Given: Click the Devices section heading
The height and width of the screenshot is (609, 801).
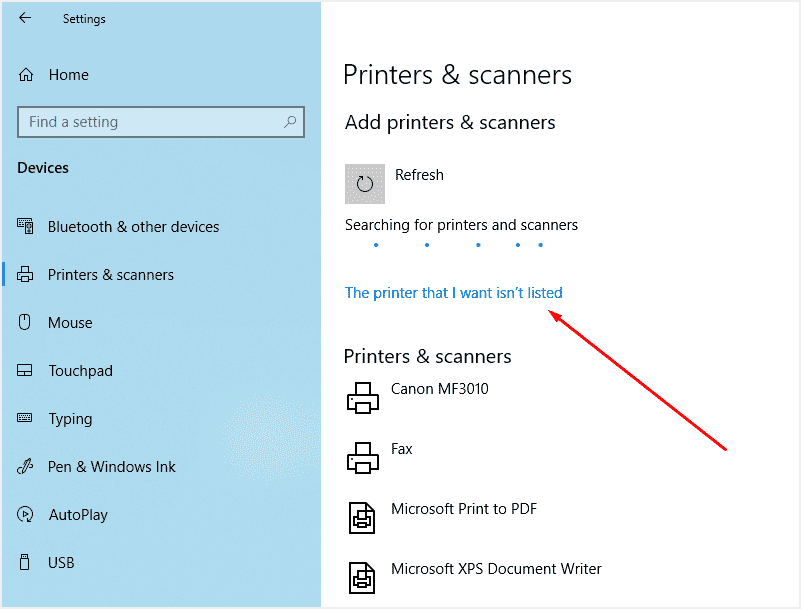Looking at the screenshot, I should coord(43,168).
